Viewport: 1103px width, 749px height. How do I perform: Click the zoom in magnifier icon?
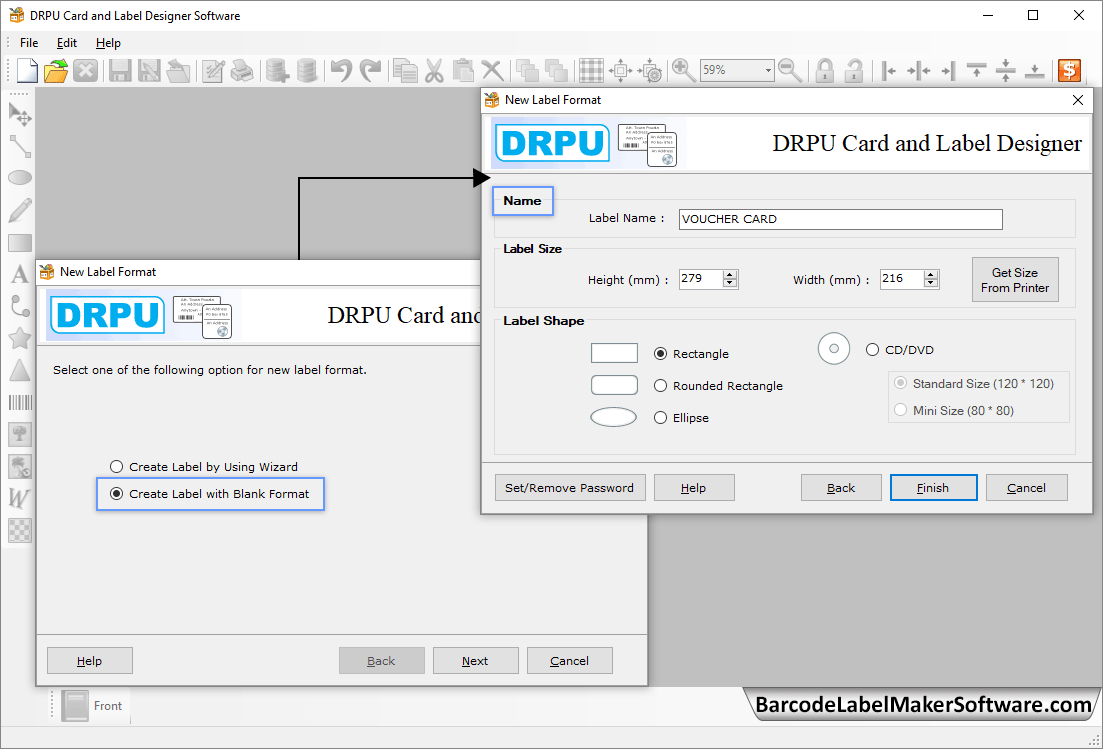(684, 71)
